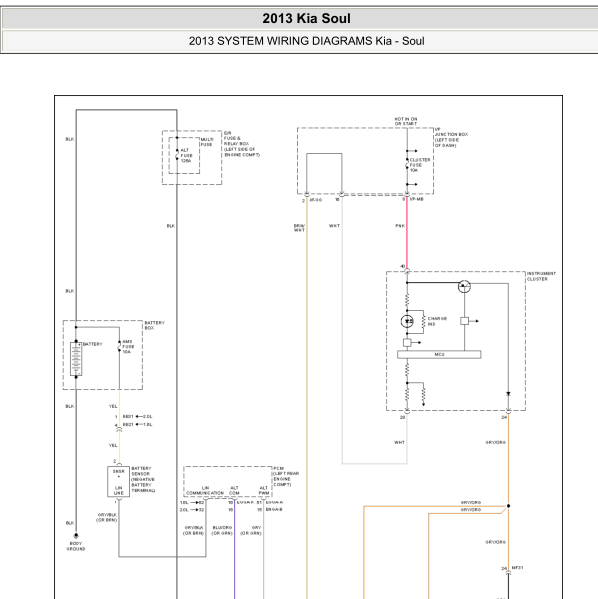This screenshot has width=598, height=599.
Task: Click the "BATTERY SENSOR (NEGATIVE BATTERY TERMINAL)" label
Action: click(x=143, y=479)
